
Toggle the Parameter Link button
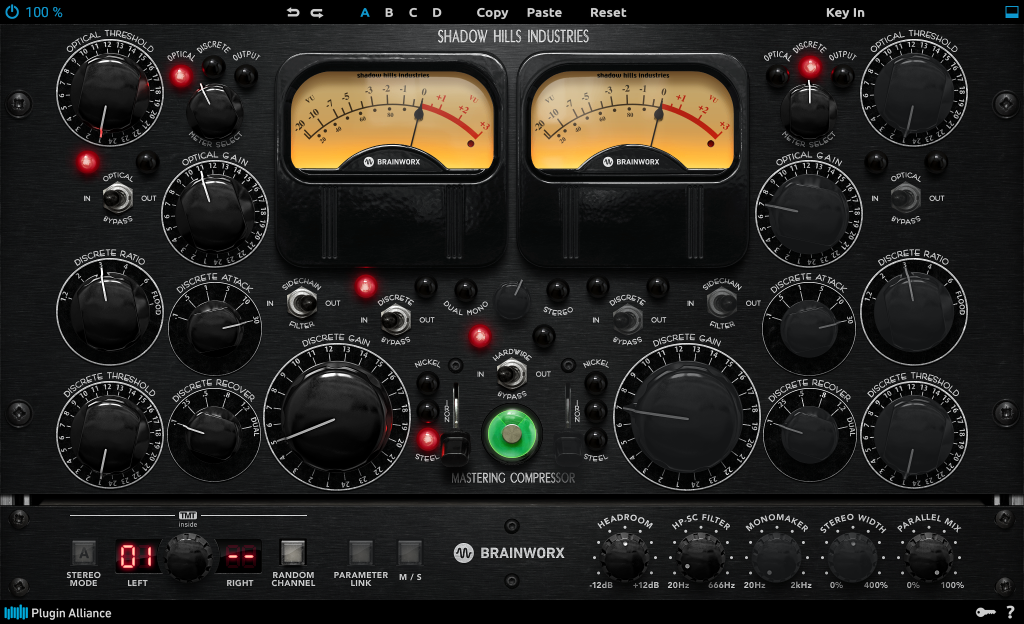click(360, 552)
